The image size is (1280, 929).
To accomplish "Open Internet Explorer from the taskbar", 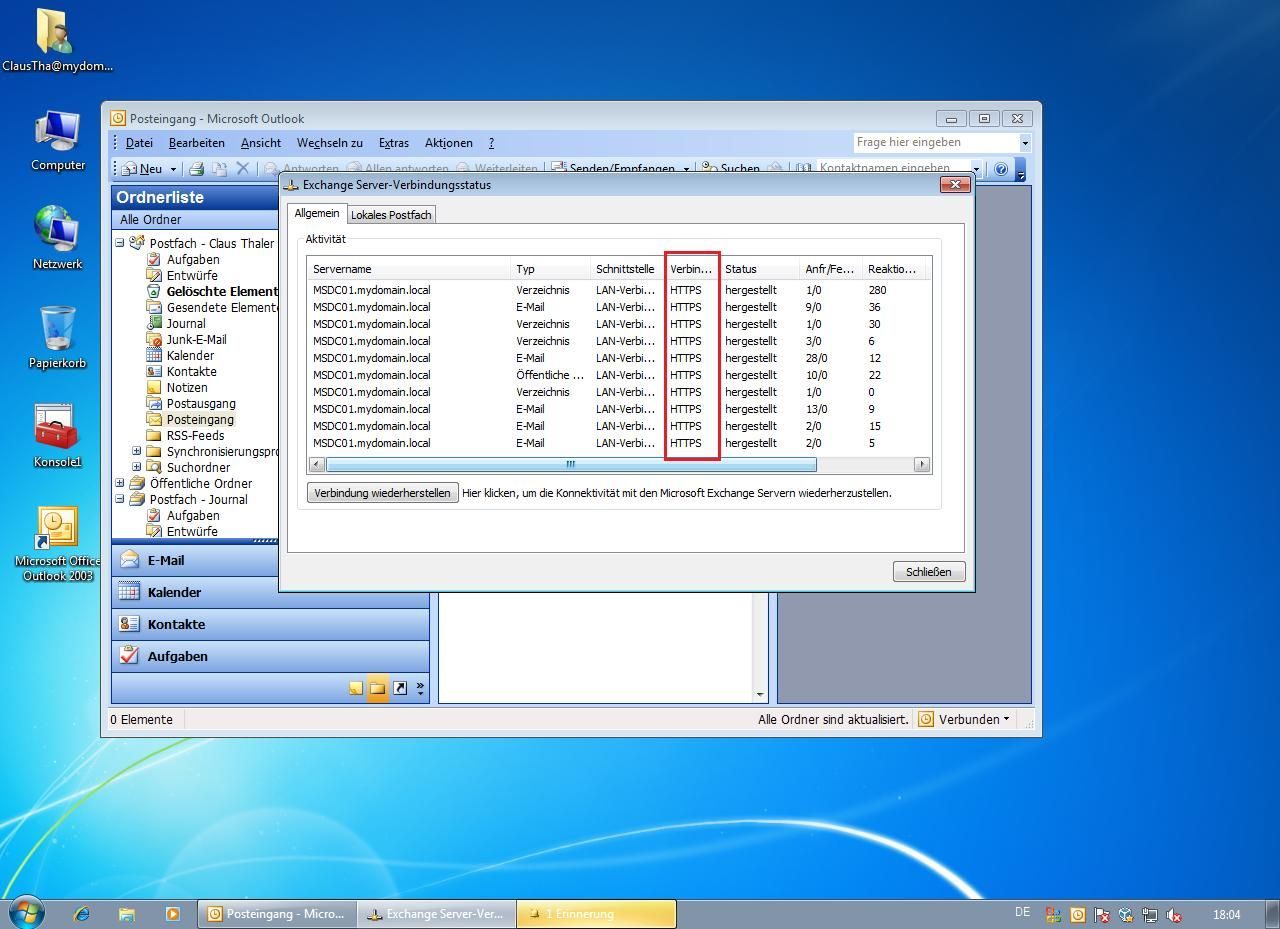I will pos(82,914).
